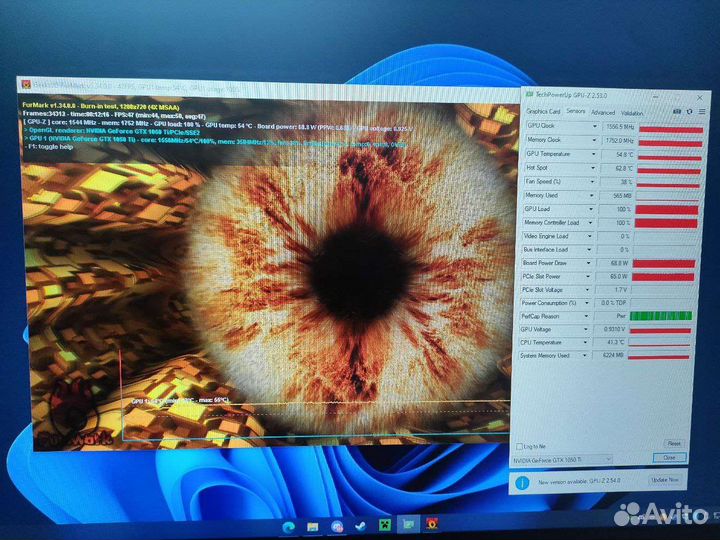Switch to the Advanced tab

tap(603, 112)
